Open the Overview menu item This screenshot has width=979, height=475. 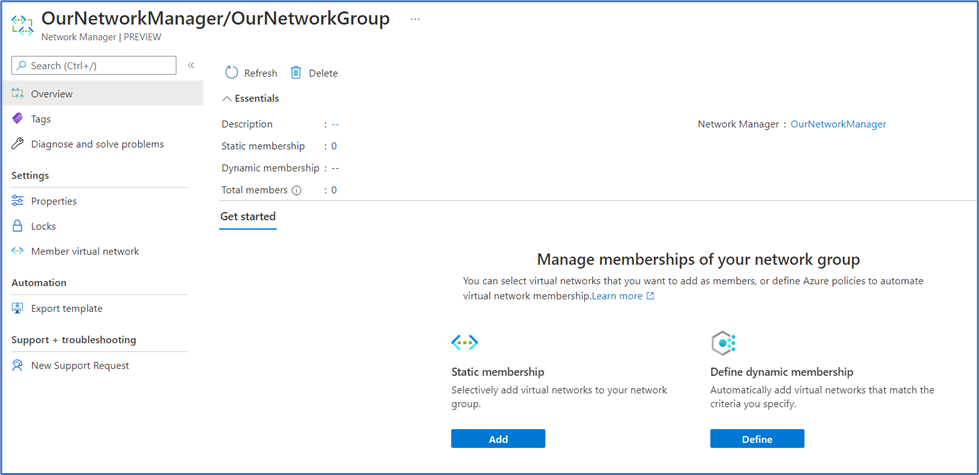tap(51, 94)
